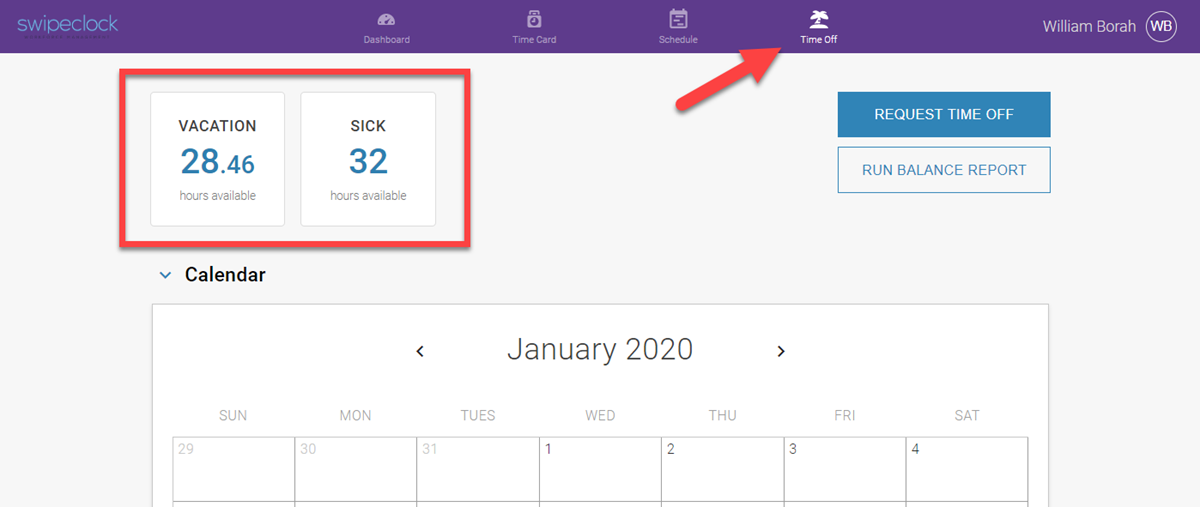Viewport: 1200px width, 507px height.
Task: Select January 2 calendar cell
Action: [722, 468]
